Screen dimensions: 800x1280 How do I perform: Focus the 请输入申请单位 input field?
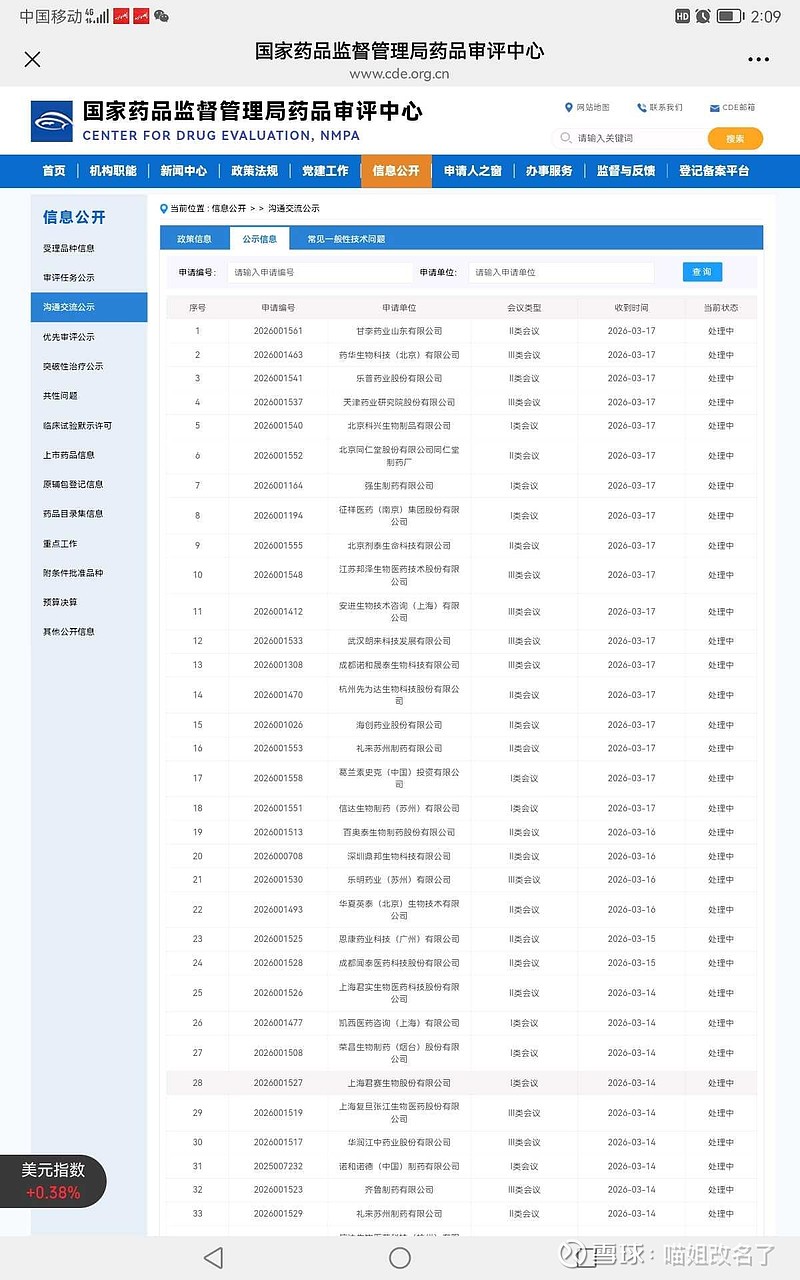(x=561, y=272)
